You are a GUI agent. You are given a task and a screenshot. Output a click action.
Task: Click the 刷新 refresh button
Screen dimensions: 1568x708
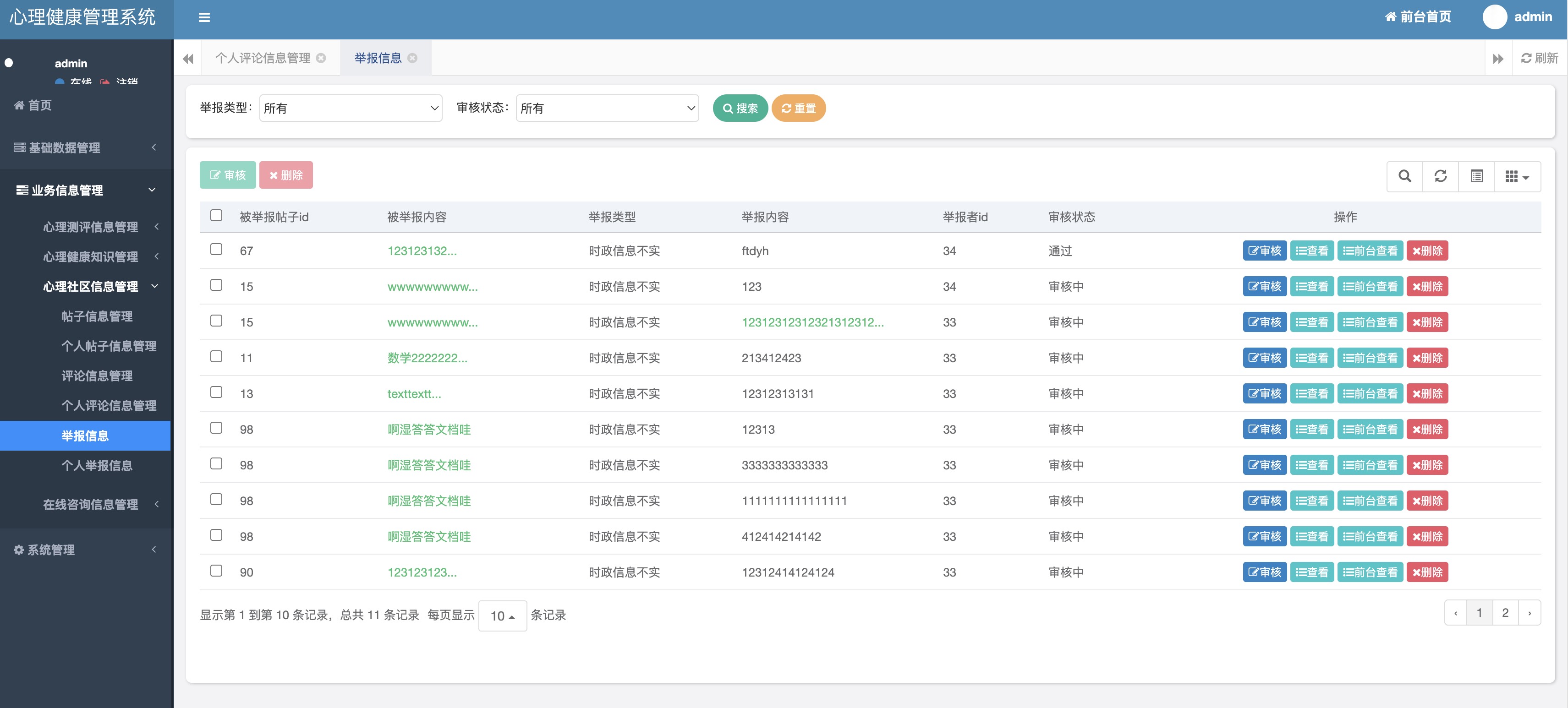(x=1540, y=58)
